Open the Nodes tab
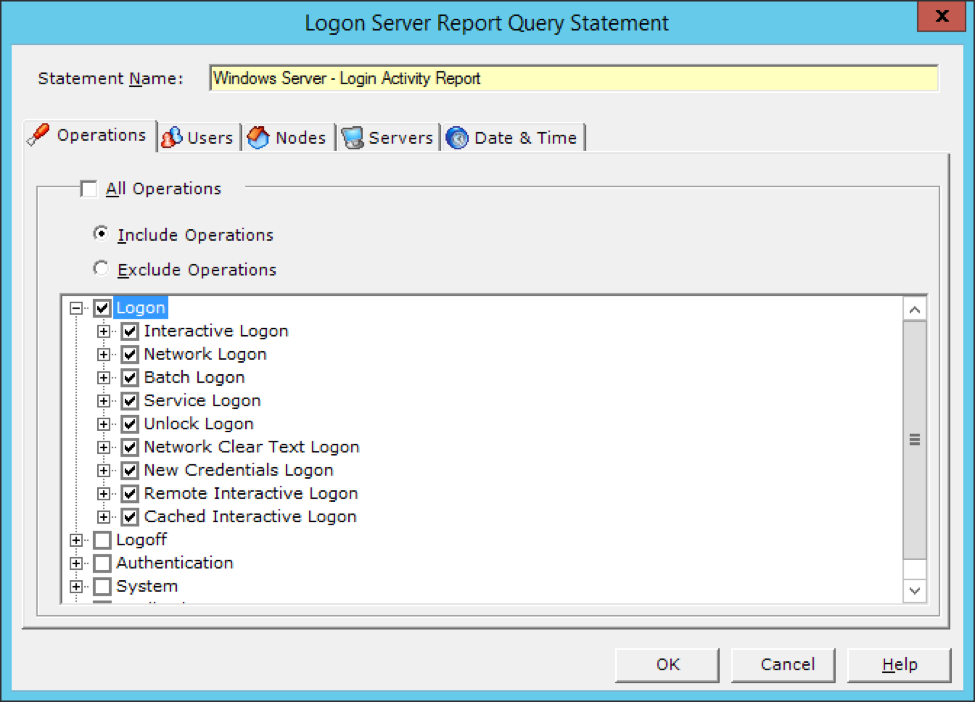Image resolution: width=975 pixels, height=702 pixels. tap(288, 137)
